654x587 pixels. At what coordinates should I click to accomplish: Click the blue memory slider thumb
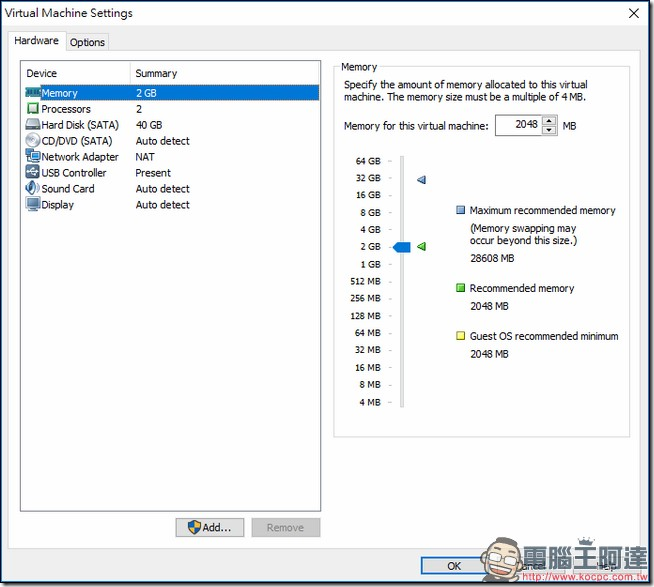[402, 247]
